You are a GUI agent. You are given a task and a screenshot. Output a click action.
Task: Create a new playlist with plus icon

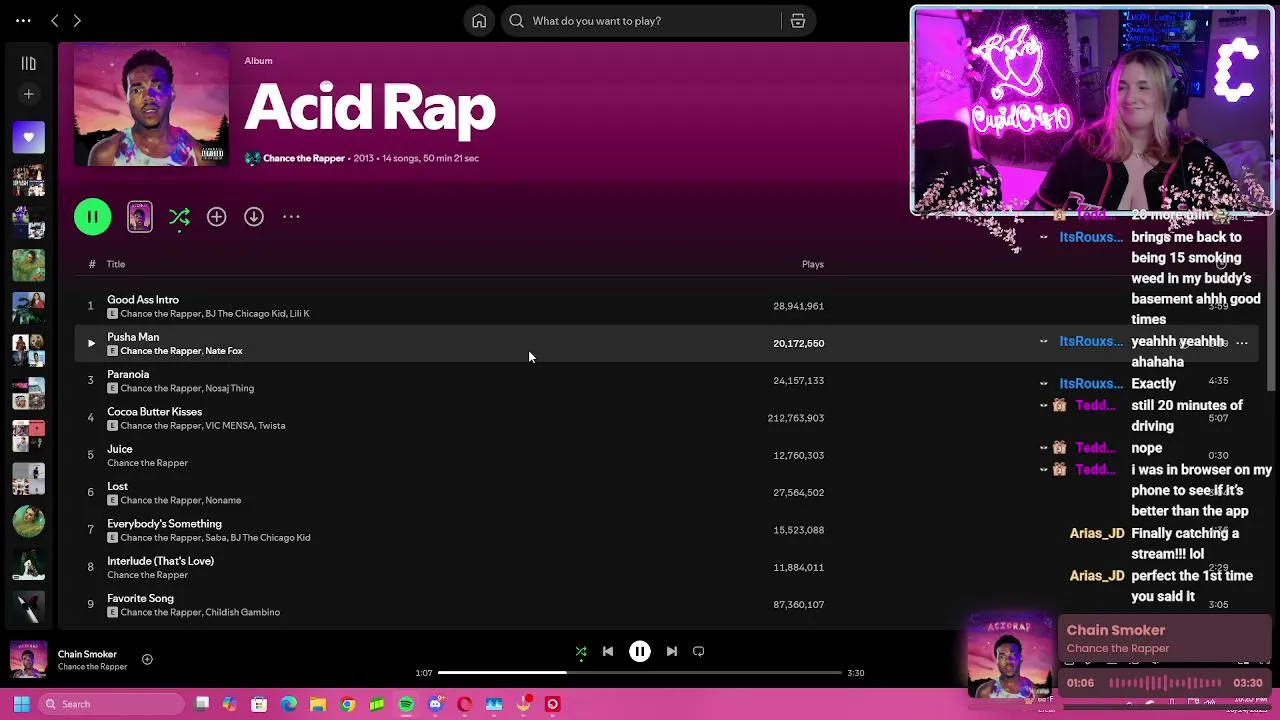point(28,94)
